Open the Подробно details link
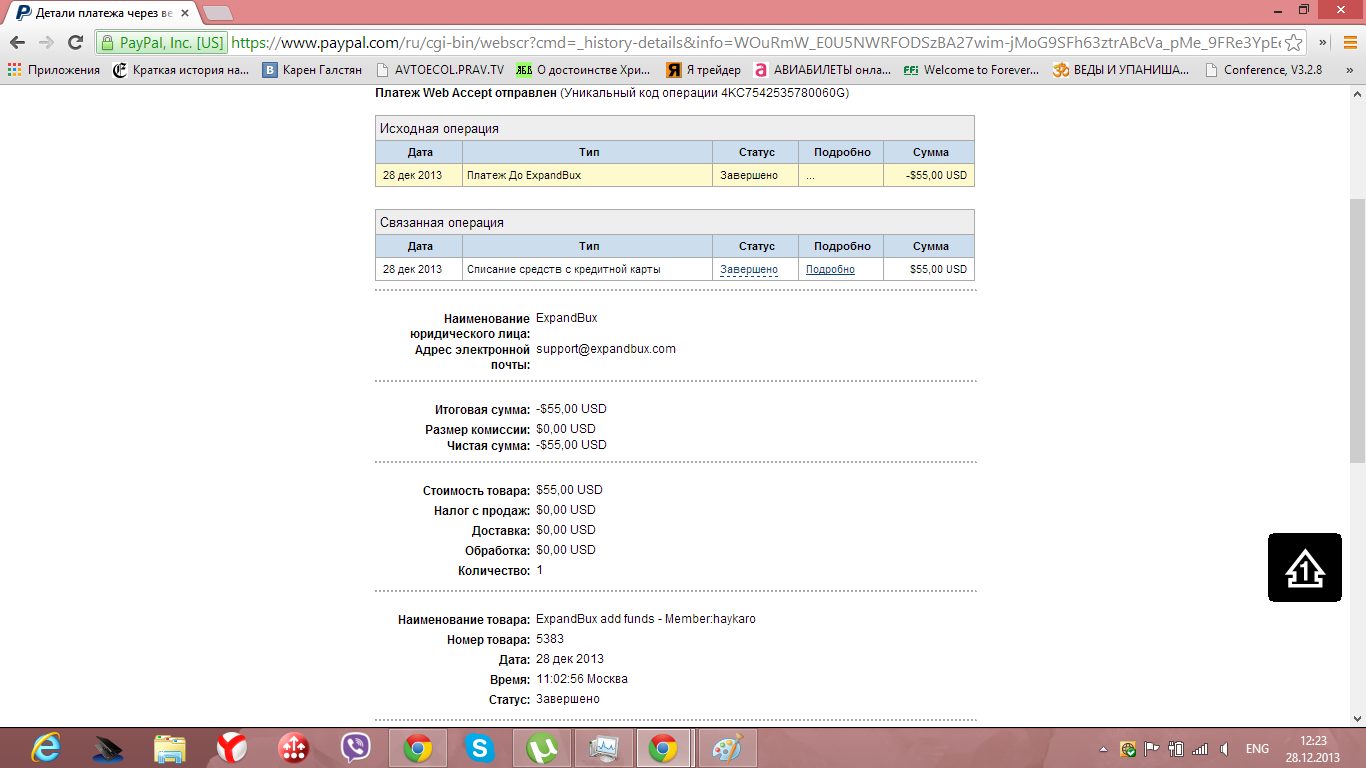 830,270
